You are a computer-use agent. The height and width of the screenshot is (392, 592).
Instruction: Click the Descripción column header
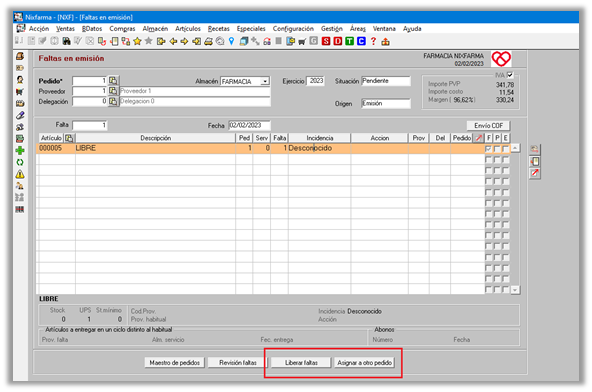156,138
